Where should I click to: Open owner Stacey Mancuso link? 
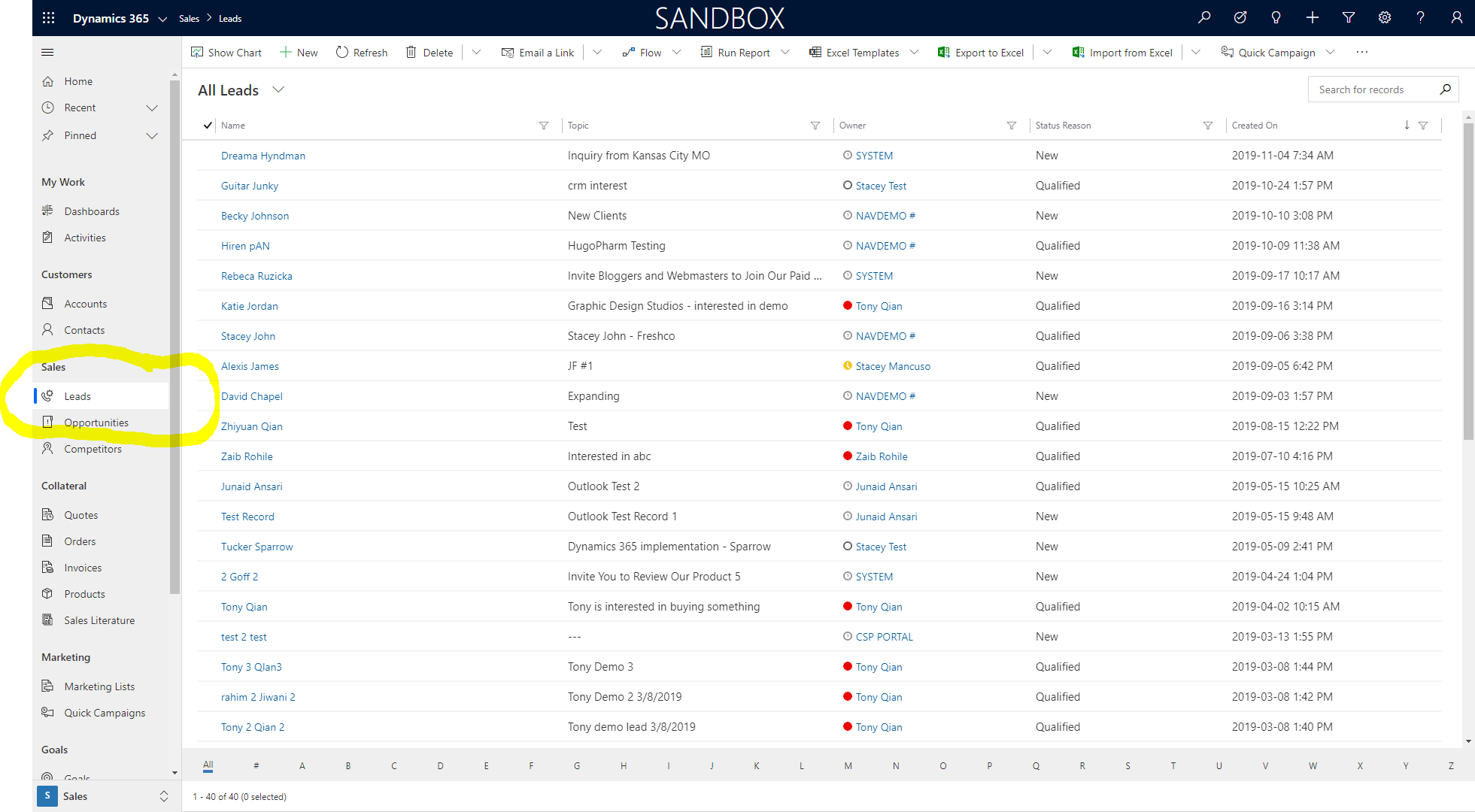tap(893, 366)
